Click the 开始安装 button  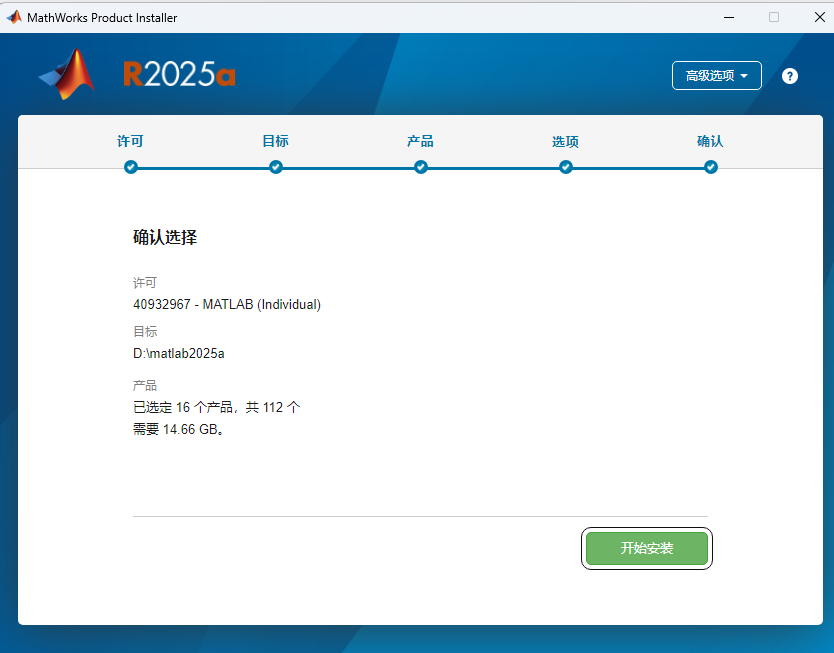pos(646,548)
